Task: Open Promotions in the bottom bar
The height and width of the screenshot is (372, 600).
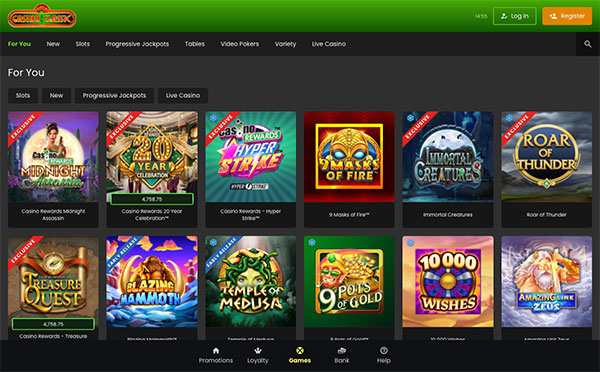Action: [x=216, y=355]
